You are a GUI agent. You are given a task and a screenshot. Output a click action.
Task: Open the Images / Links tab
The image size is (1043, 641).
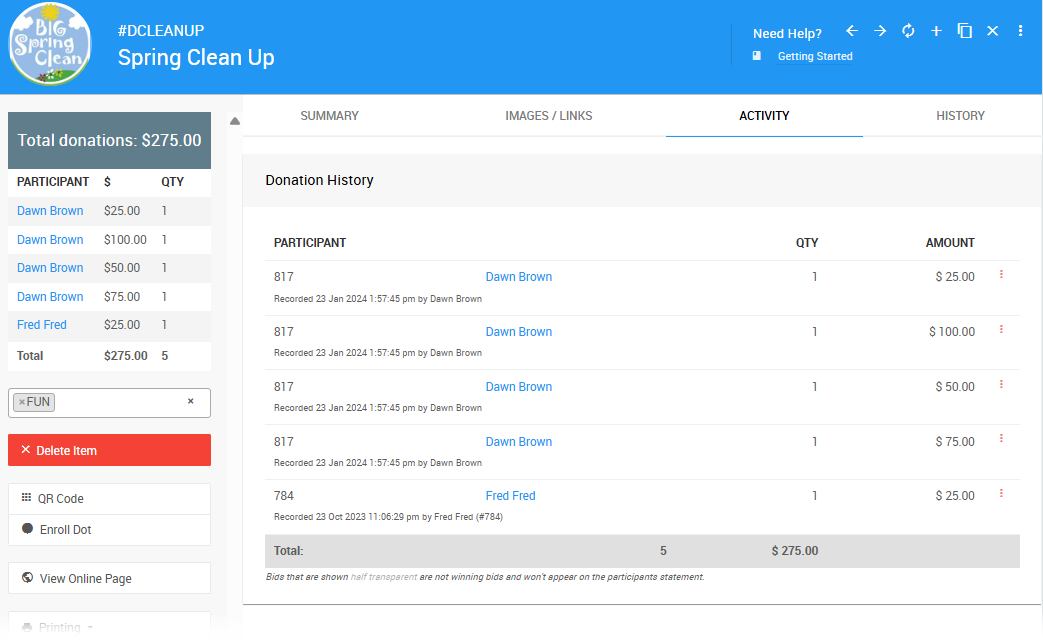(548, 116)
